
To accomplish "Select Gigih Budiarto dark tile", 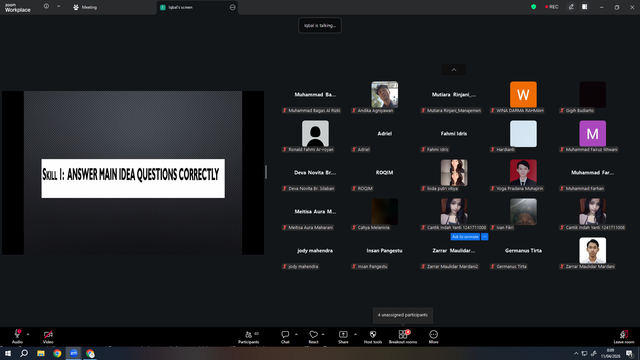I will [593, 95].
